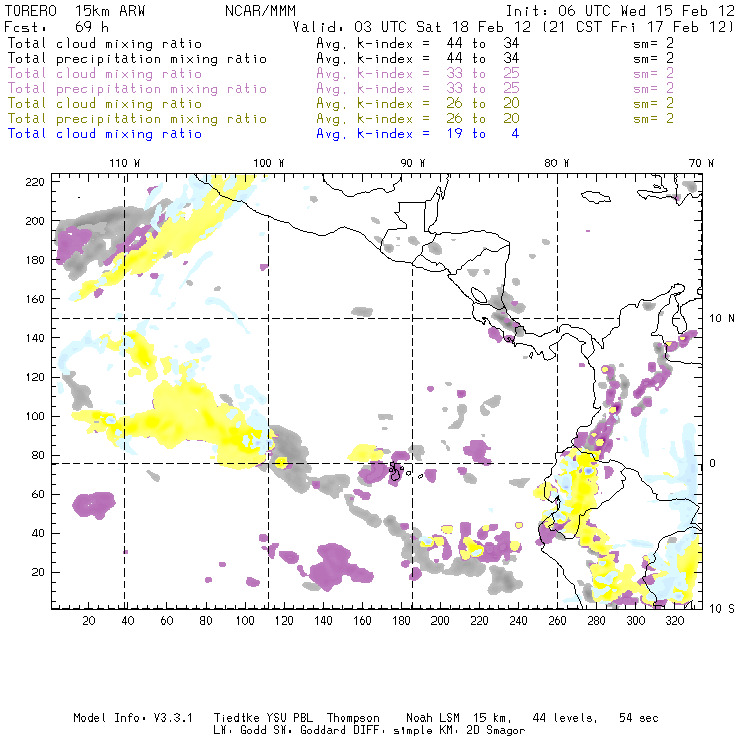Image resolution: width=740 pixels, height=740 pixels.
Task: Click the "10 S" latitude label
Action: click(722, 609)
